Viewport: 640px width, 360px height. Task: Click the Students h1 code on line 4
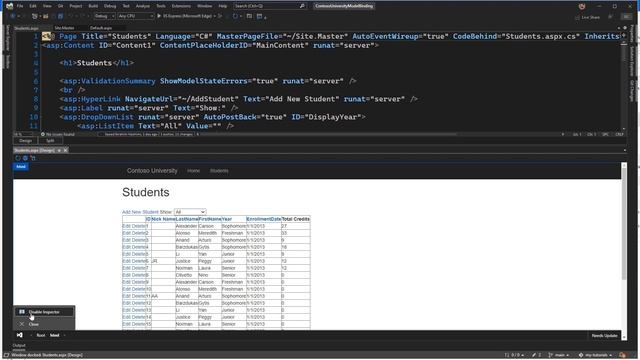tap(97, 63)
